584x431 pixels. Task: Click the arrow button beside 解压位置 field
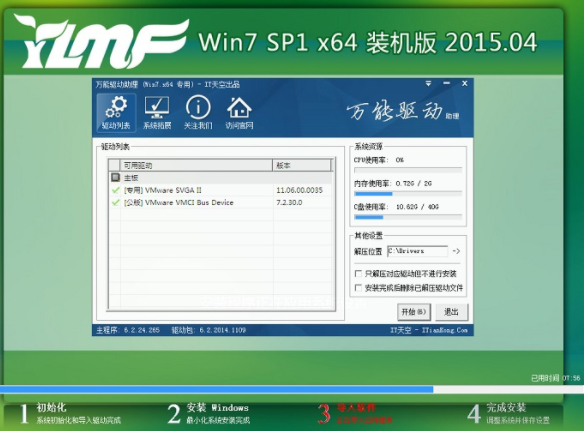(456, 251)
